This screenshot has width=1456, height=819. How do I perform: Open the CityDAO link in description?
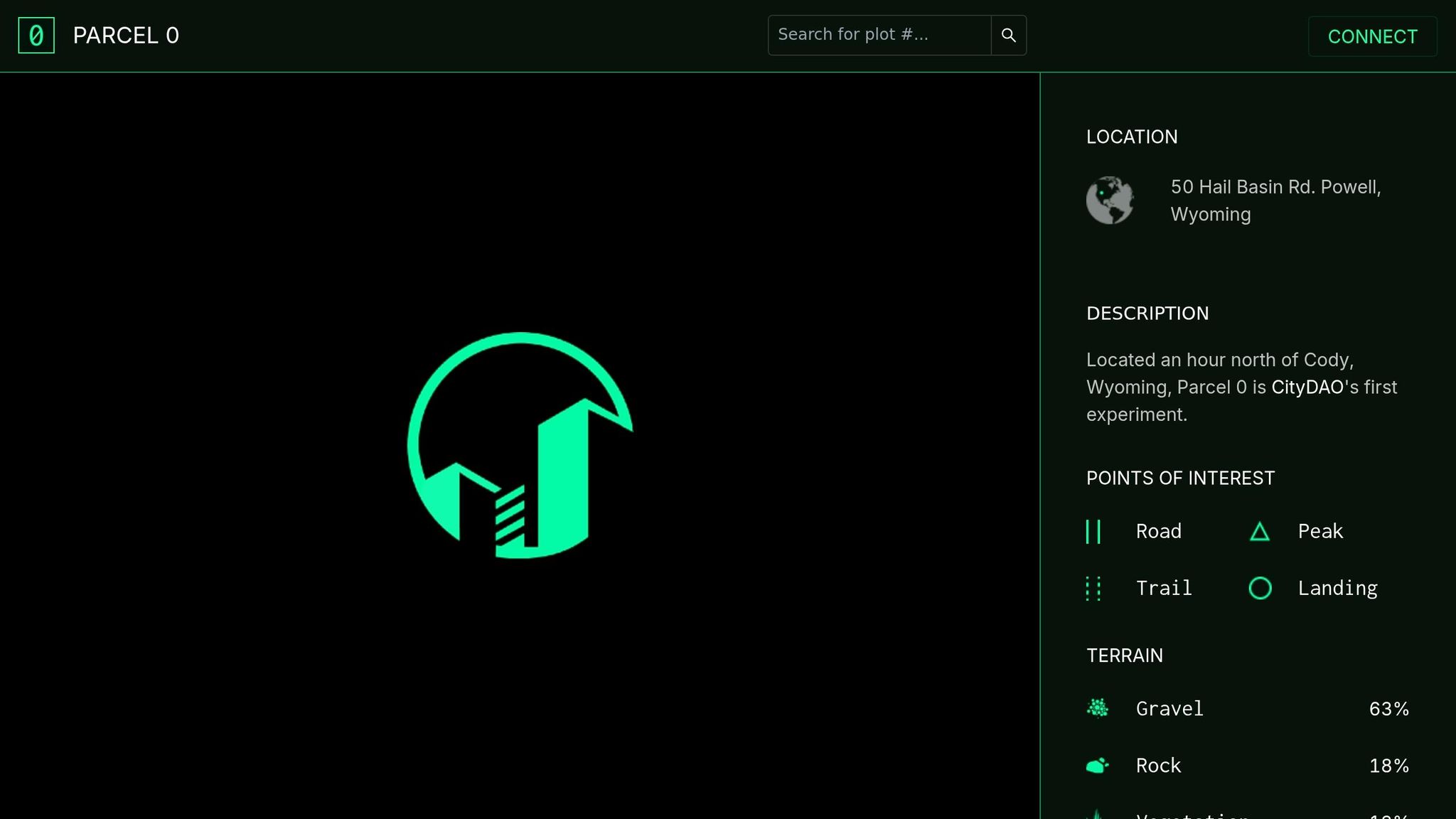click(x=1307, y=387)
